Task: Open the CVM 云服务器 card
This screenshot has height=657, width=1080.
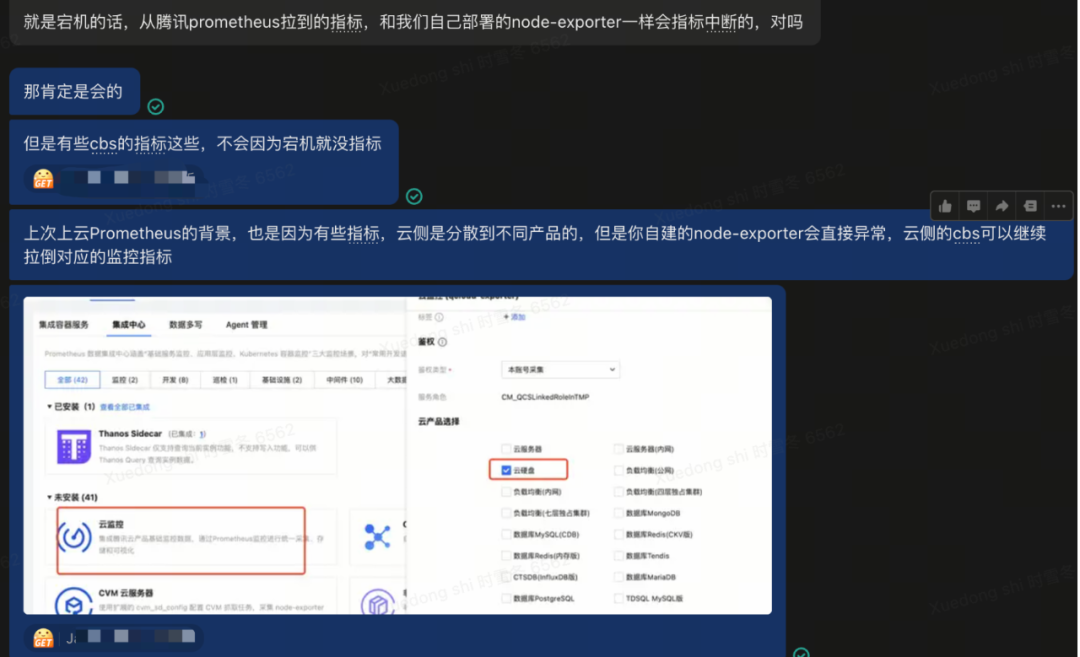Action: [191, 598]
